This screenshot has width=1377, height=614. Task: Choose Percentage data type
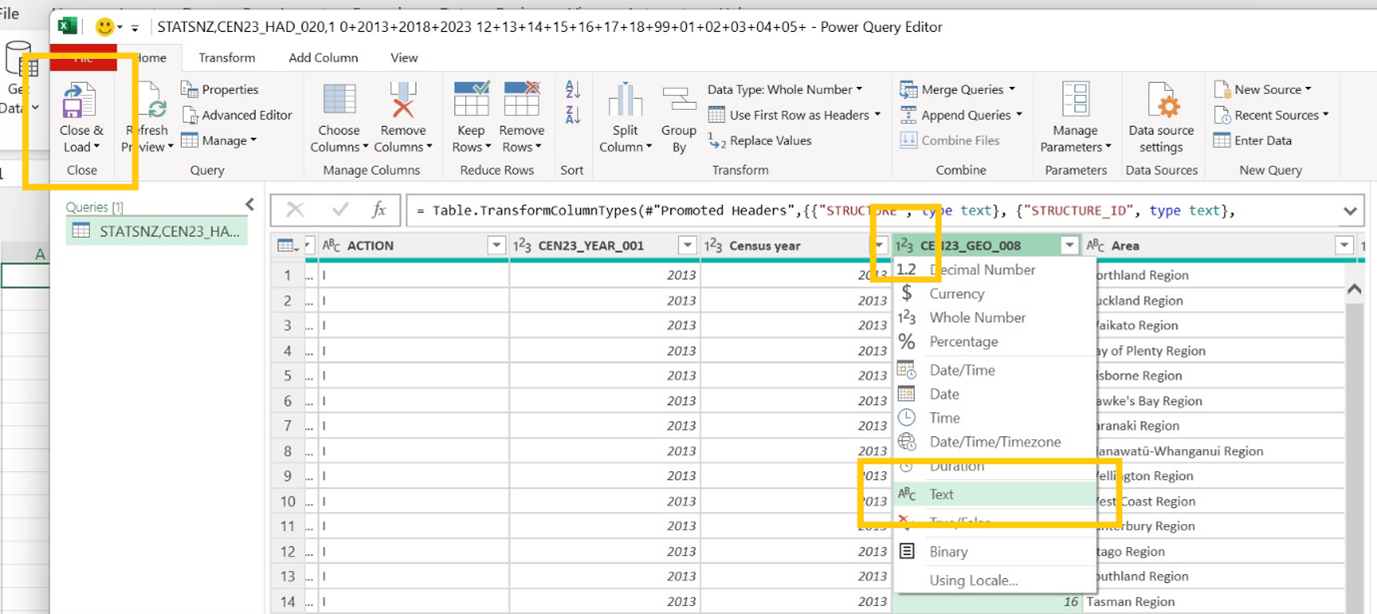963,342
